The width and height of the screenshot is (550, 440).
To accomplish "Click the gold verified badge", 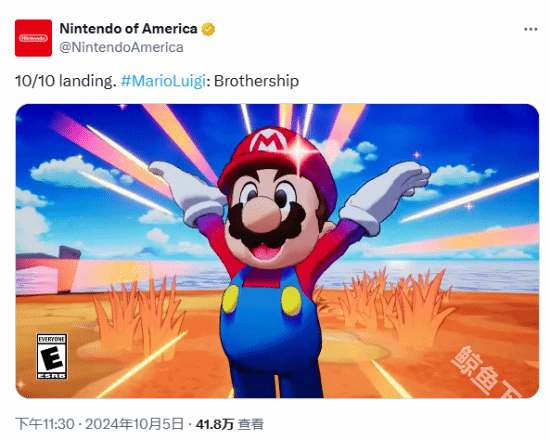I will tap(208, 29).
